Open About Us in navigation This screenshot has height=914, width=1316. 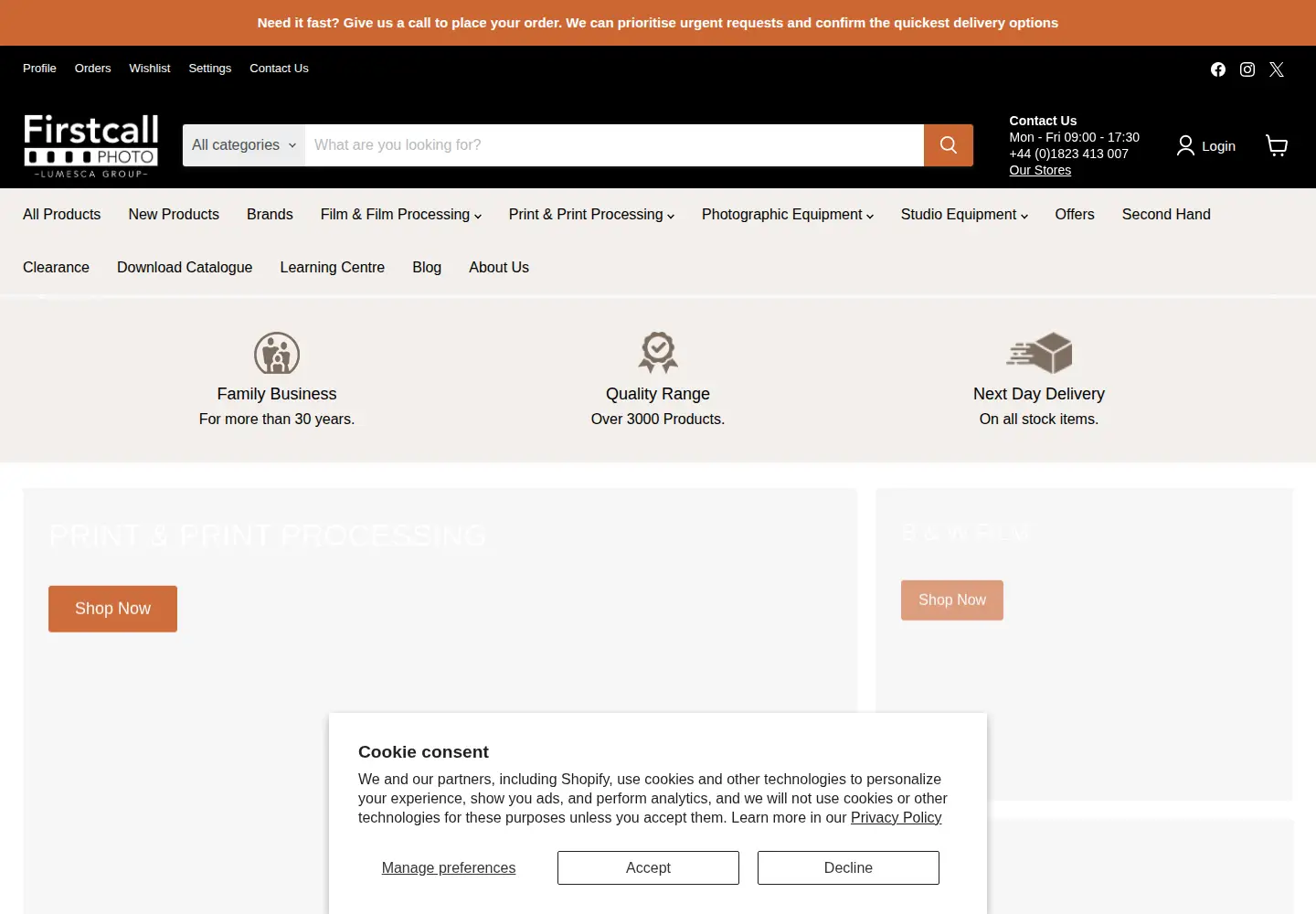(499, 268)
